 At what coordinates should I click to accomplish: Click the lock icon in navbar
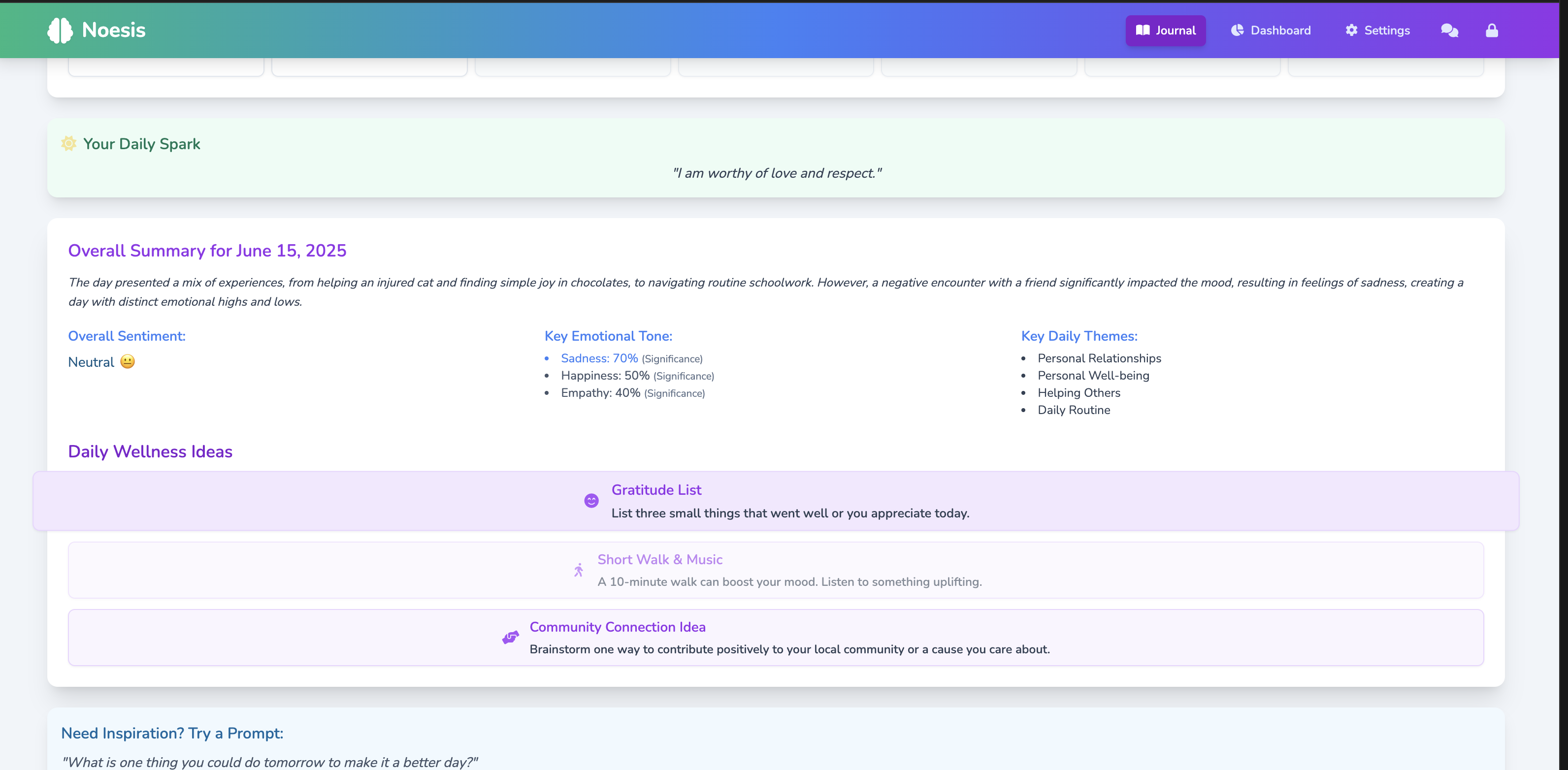pos(1491,30)
